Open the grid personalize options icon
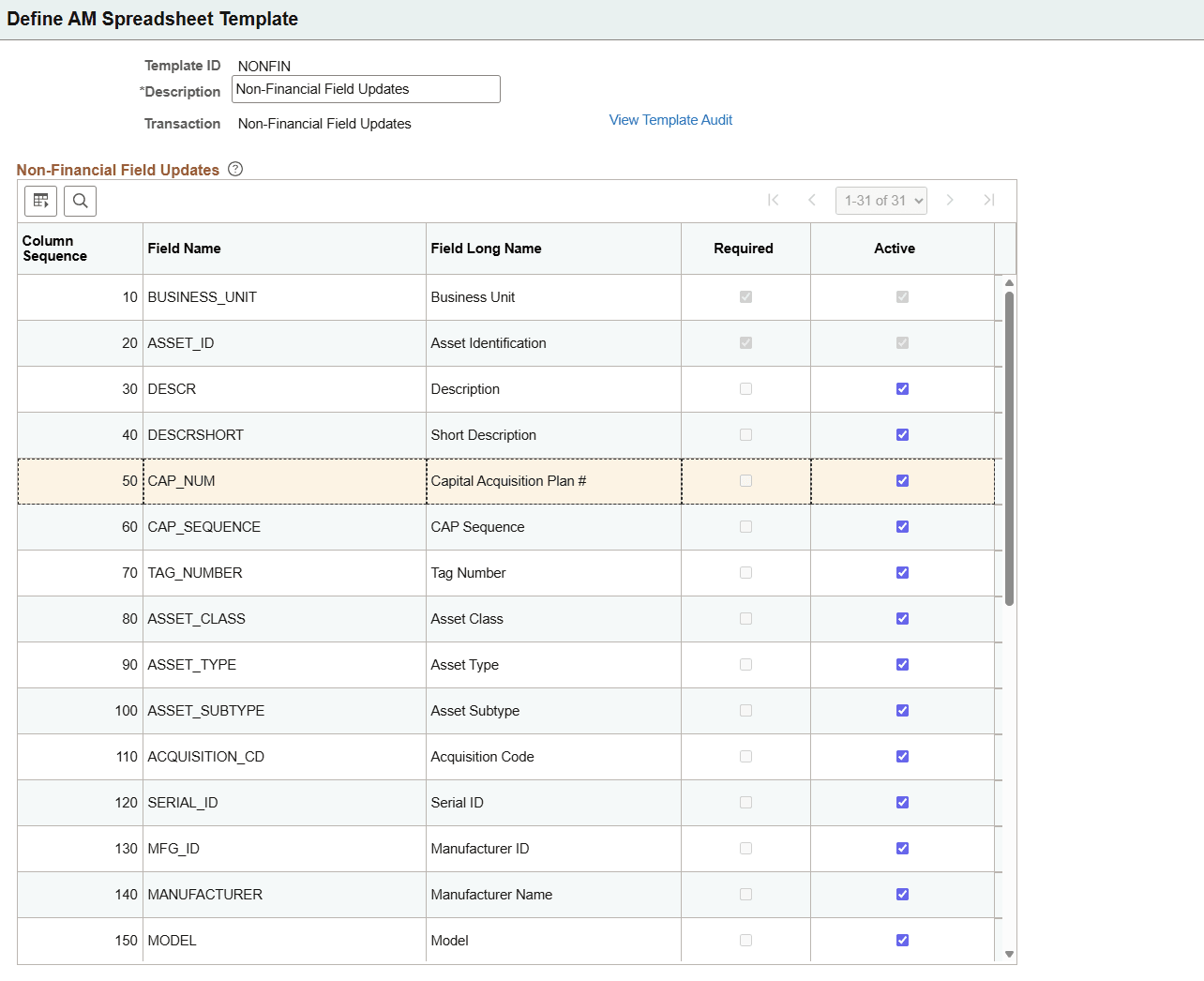 point(40,201)
